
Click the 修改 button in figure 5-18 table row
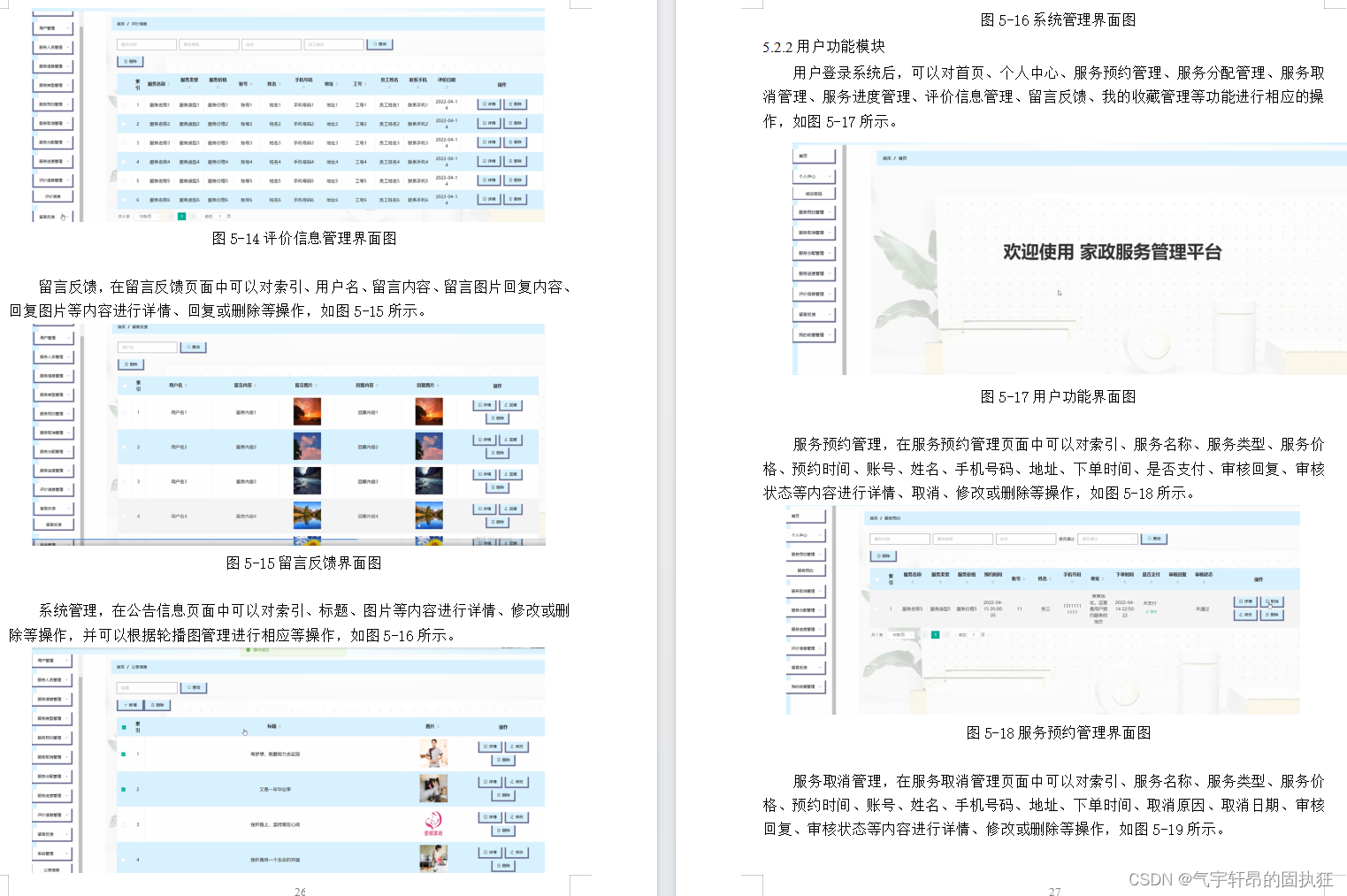[1245, 614]
